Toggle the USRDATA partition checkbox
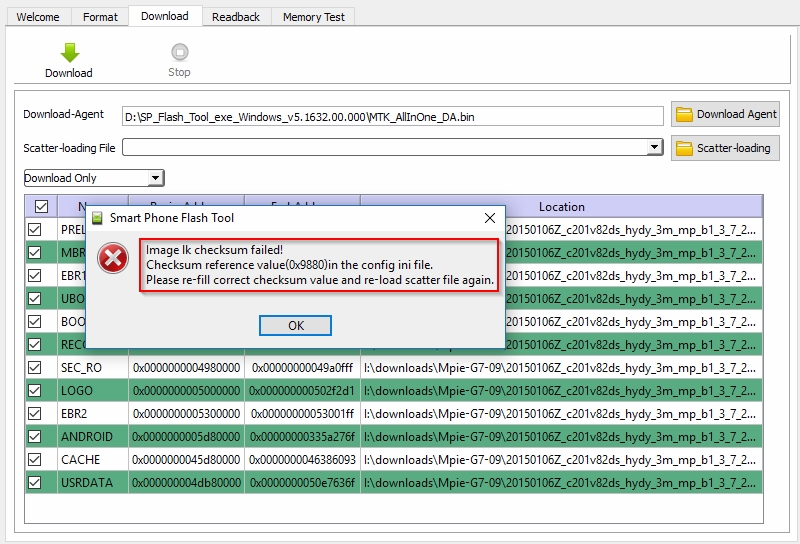The image size is (800, 544). click(34, 482)
